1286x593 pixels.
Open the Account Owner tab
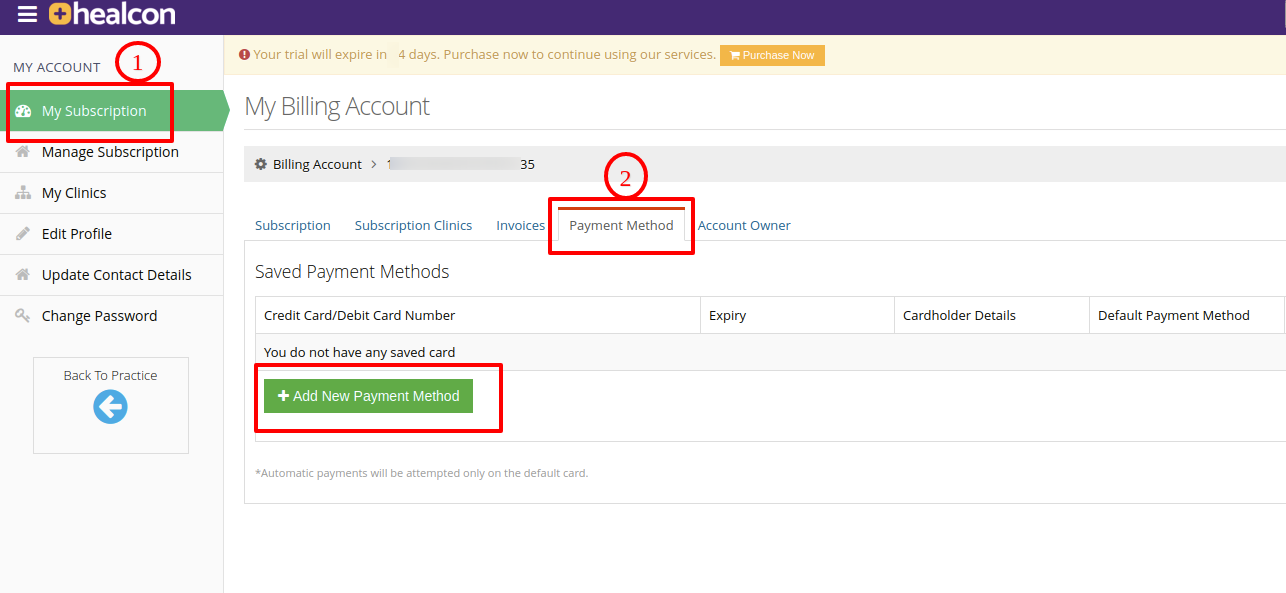click(744, 226)
